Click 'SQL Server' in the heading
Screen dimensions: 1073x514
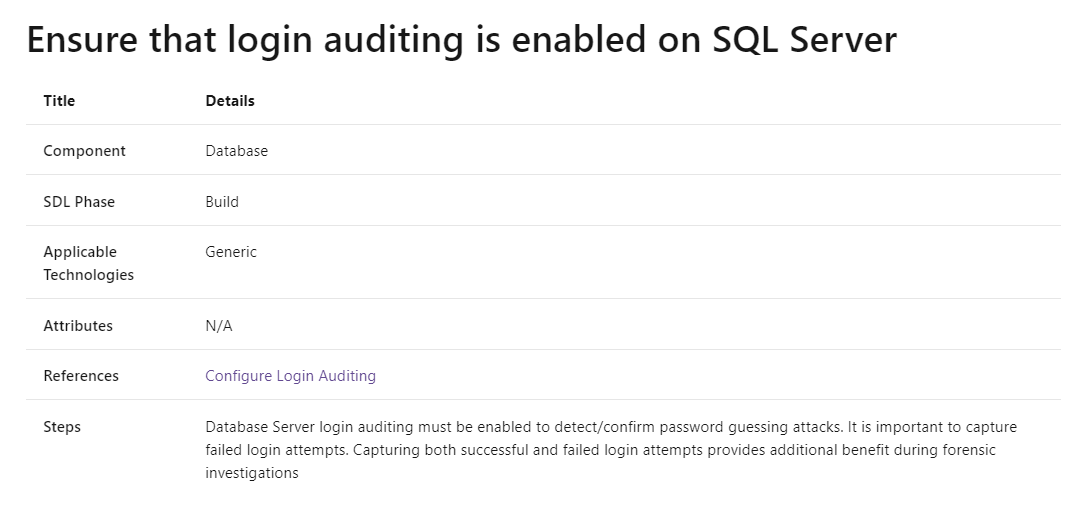pyautogui.click(x=804, y=40)
